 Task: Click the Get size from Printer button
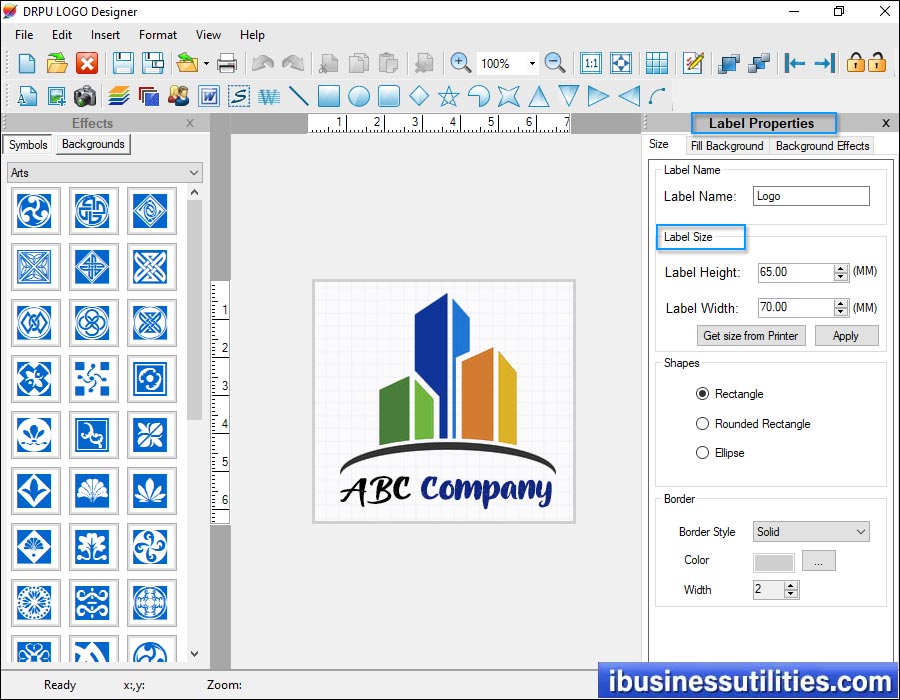(x=751, y=336)
